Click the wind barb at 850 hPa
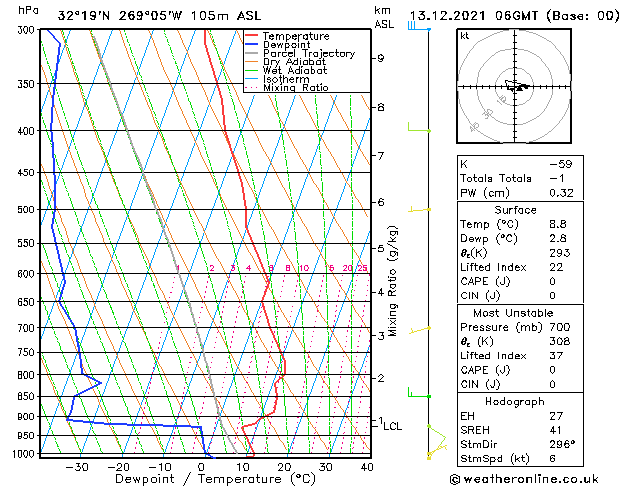 tap(419, 393)
